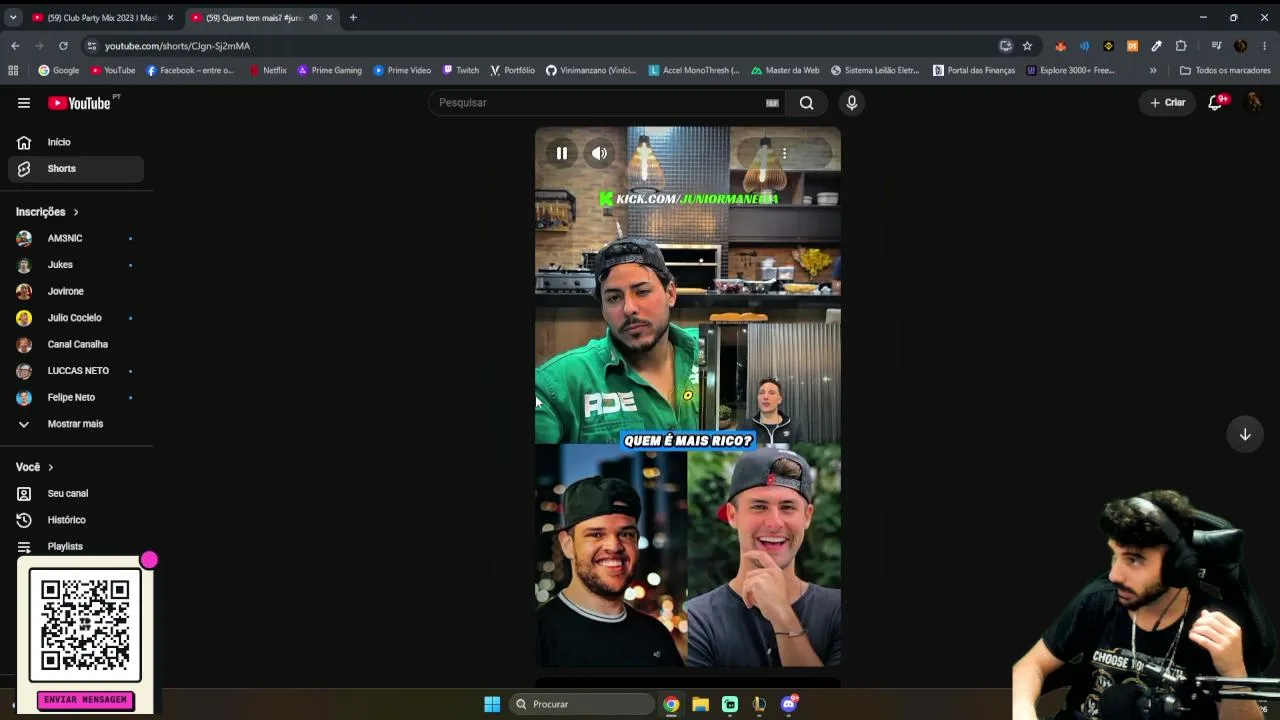Open the Master da Web bookmark
The image size is (1280, 720).
pyautogui.click(x=785, y=70)
